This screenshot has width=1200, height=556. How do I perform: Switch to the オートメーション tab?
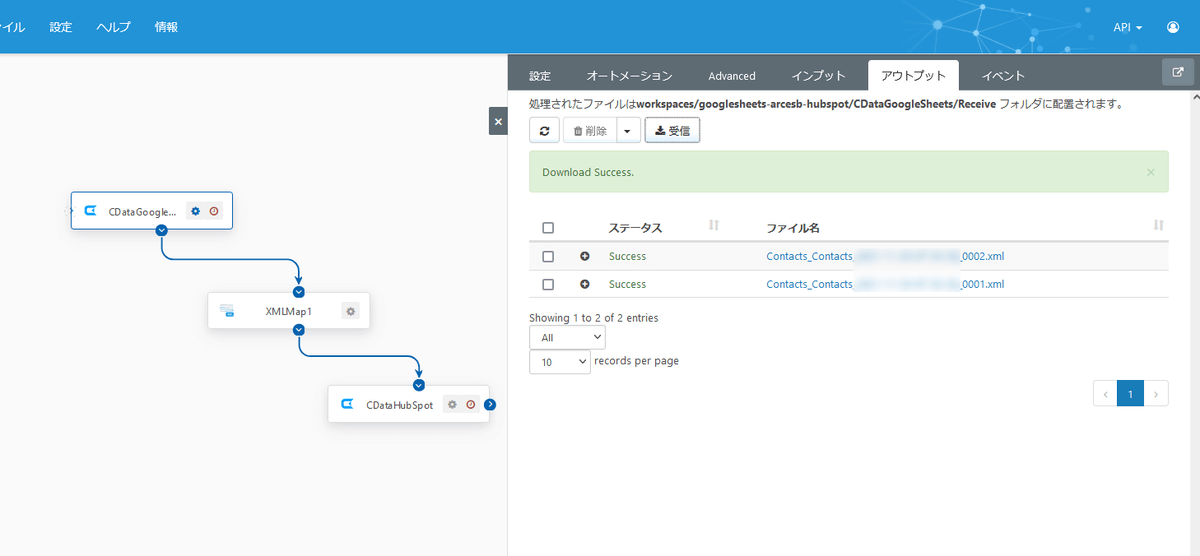tap(629, 76)
